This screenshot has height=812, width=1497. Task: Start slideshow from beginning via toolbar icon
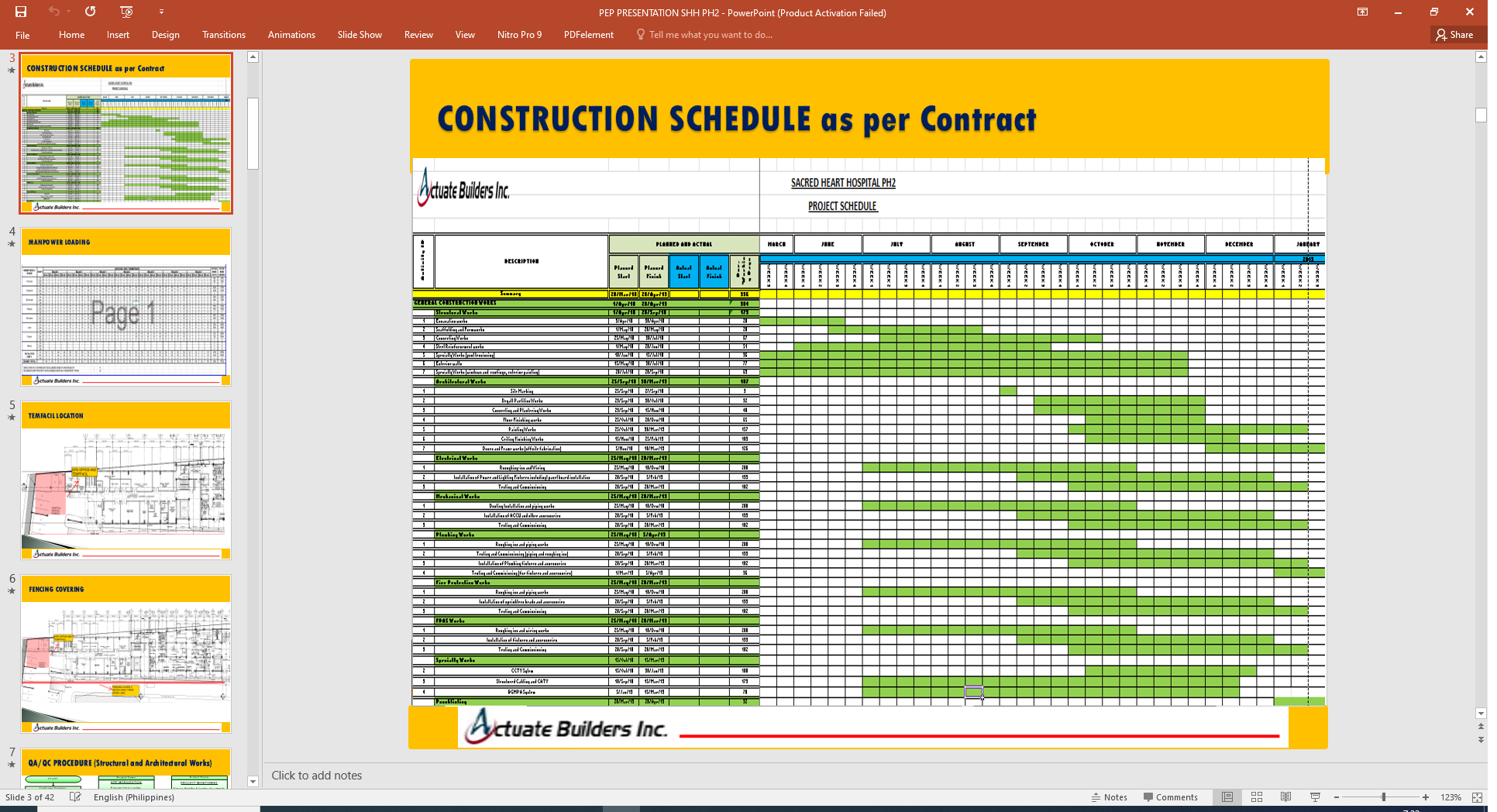pyautogui.click(x=127, y=12)
